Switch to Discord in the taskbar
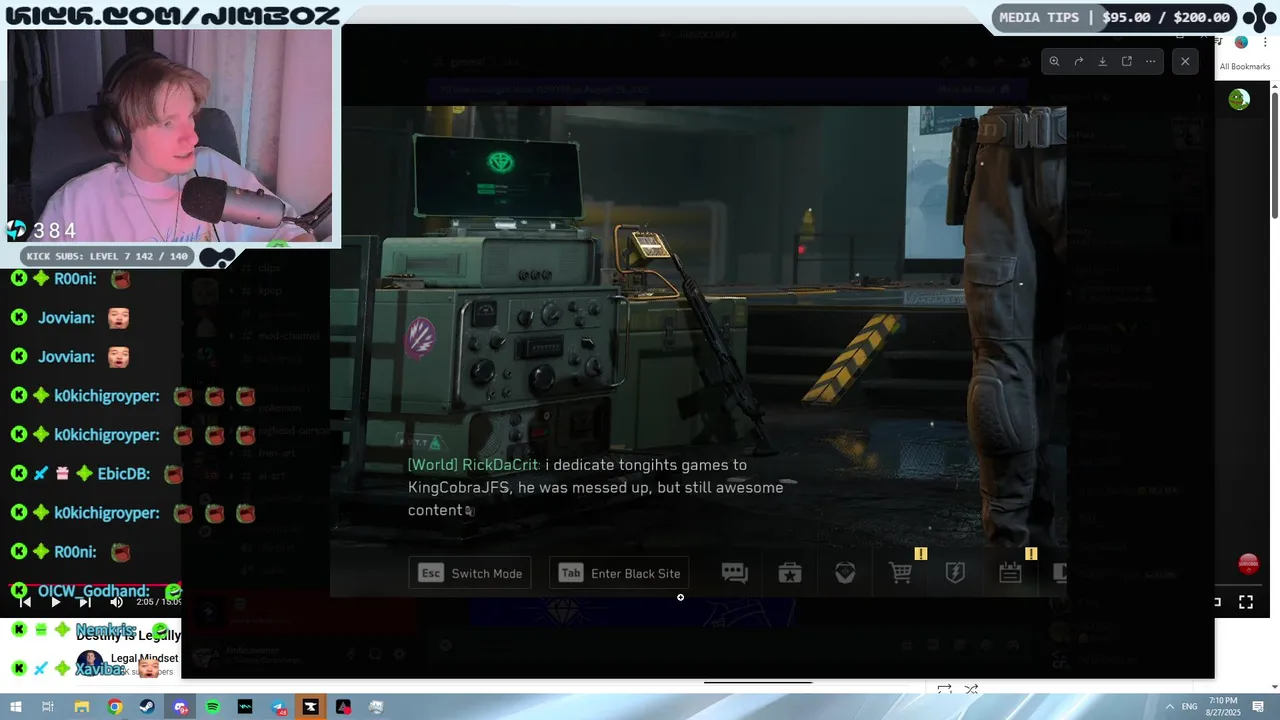 coord(180,707)
